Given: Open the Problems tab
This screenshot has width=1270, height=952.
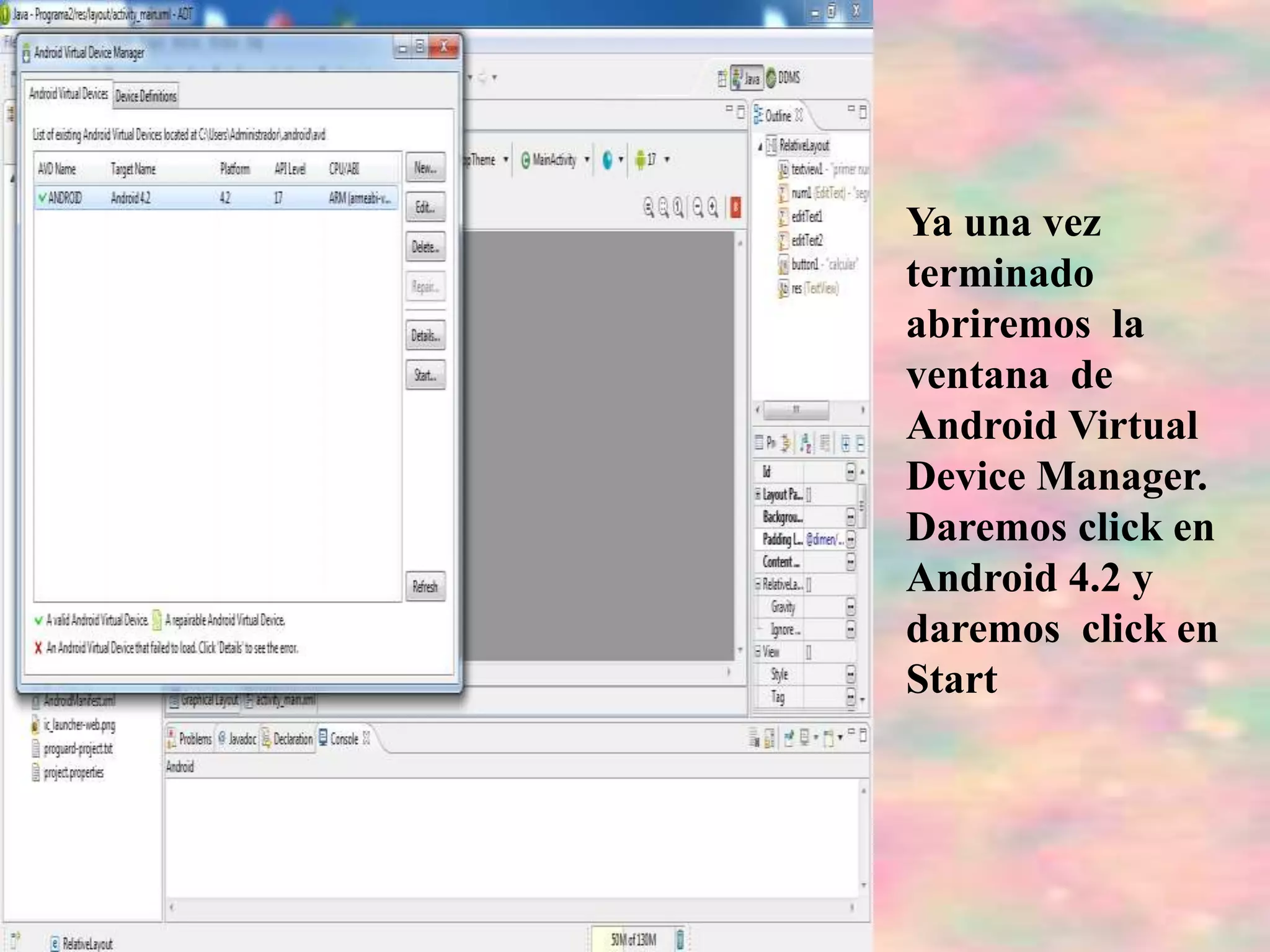Looking at the screenshot, I should [x=190, y=738].
